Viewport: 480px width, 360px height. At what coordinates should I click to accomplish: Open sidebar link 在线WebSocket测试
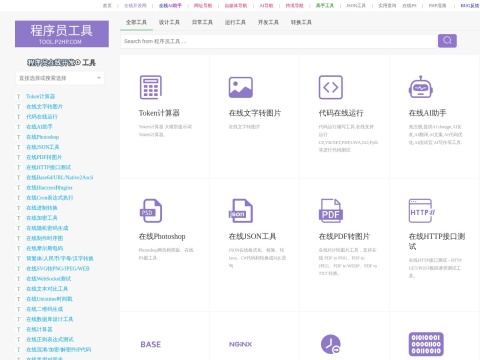click(x=49, y=279)
